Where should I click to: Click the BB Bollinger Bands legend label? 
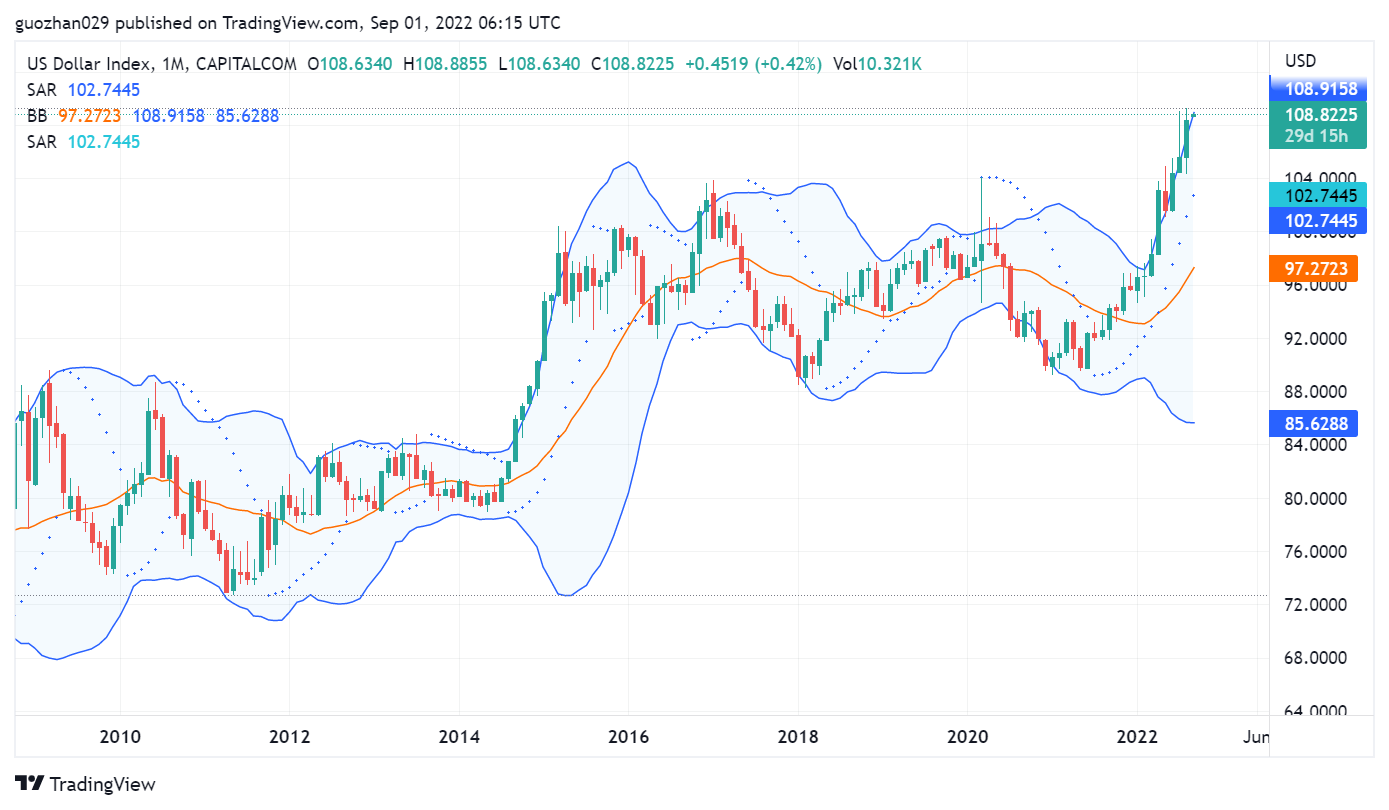pyautogui.click(x=37, y=116)
